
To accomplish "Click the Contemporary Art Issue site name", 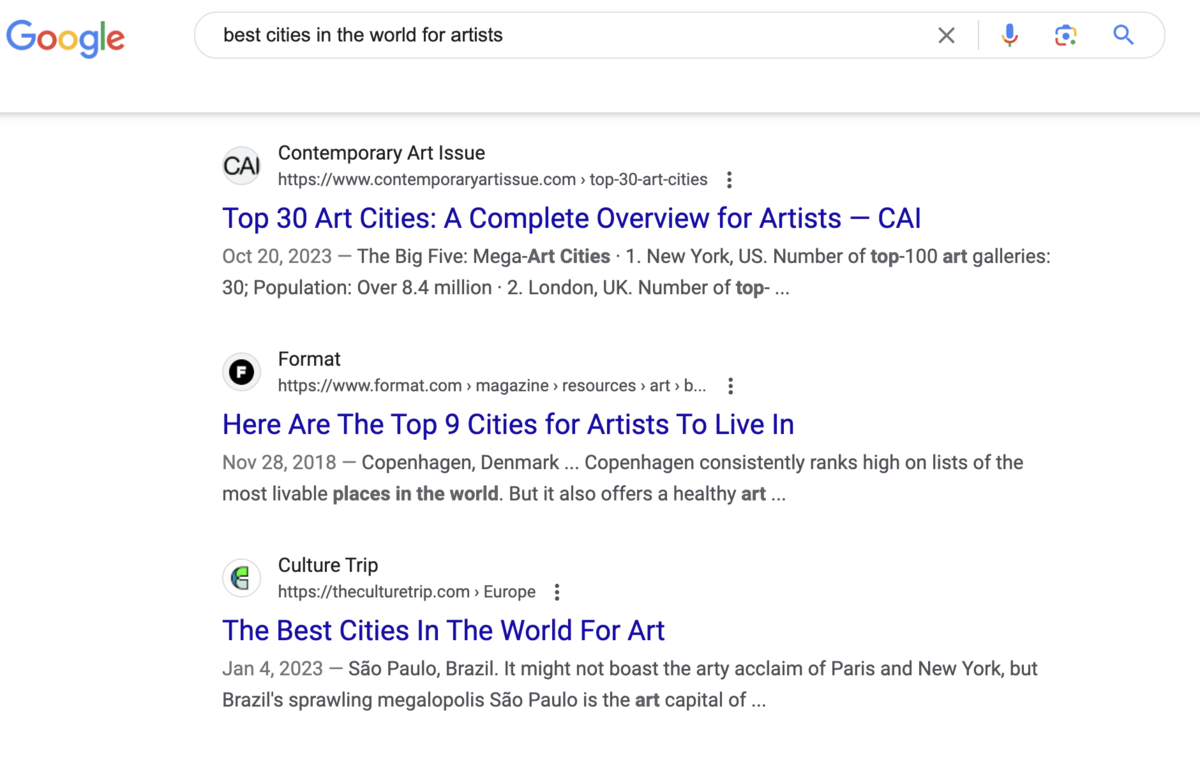I will click(381, 153).
